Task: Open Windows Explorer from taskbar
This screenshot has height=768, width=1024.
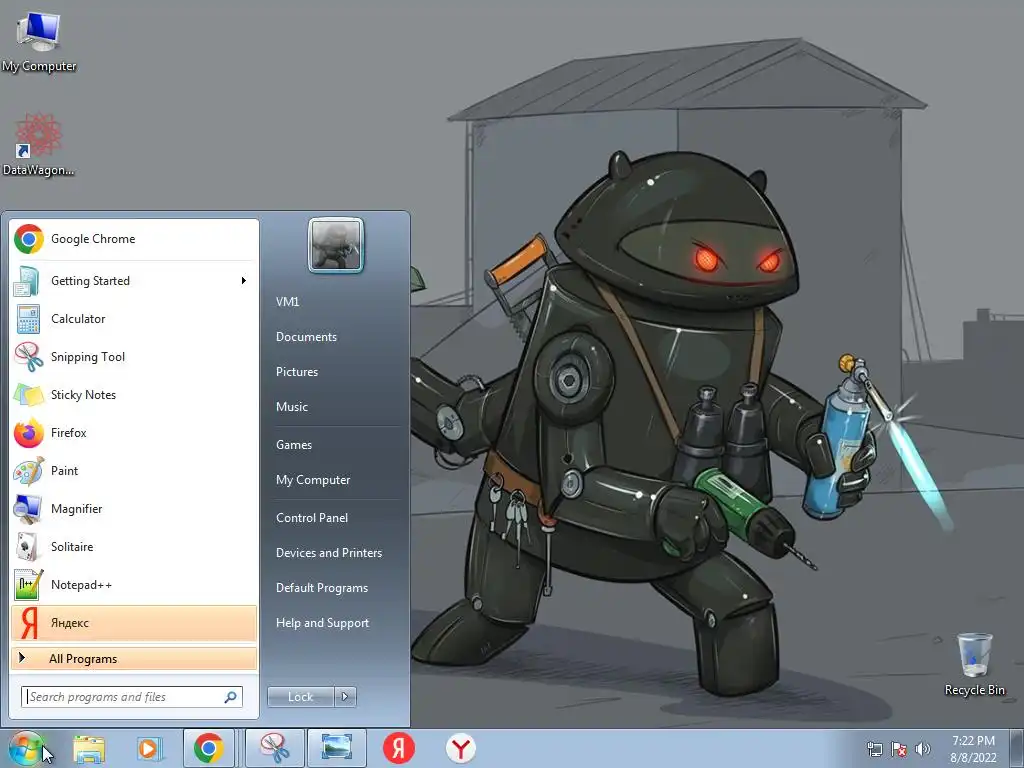Action: pos(89,748)
